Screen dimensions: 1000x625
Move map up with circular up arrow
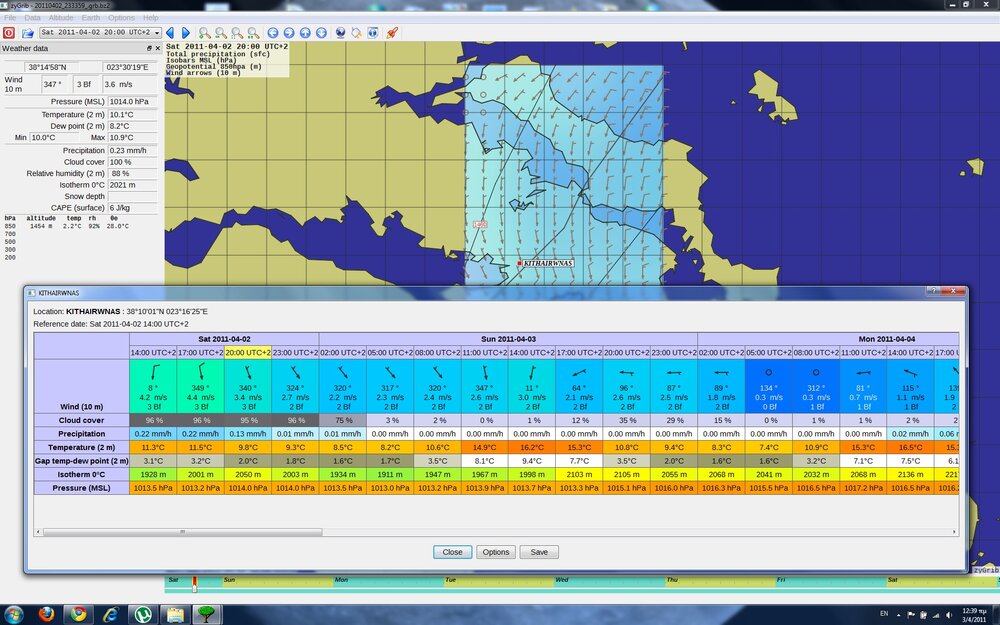[306, 33]
